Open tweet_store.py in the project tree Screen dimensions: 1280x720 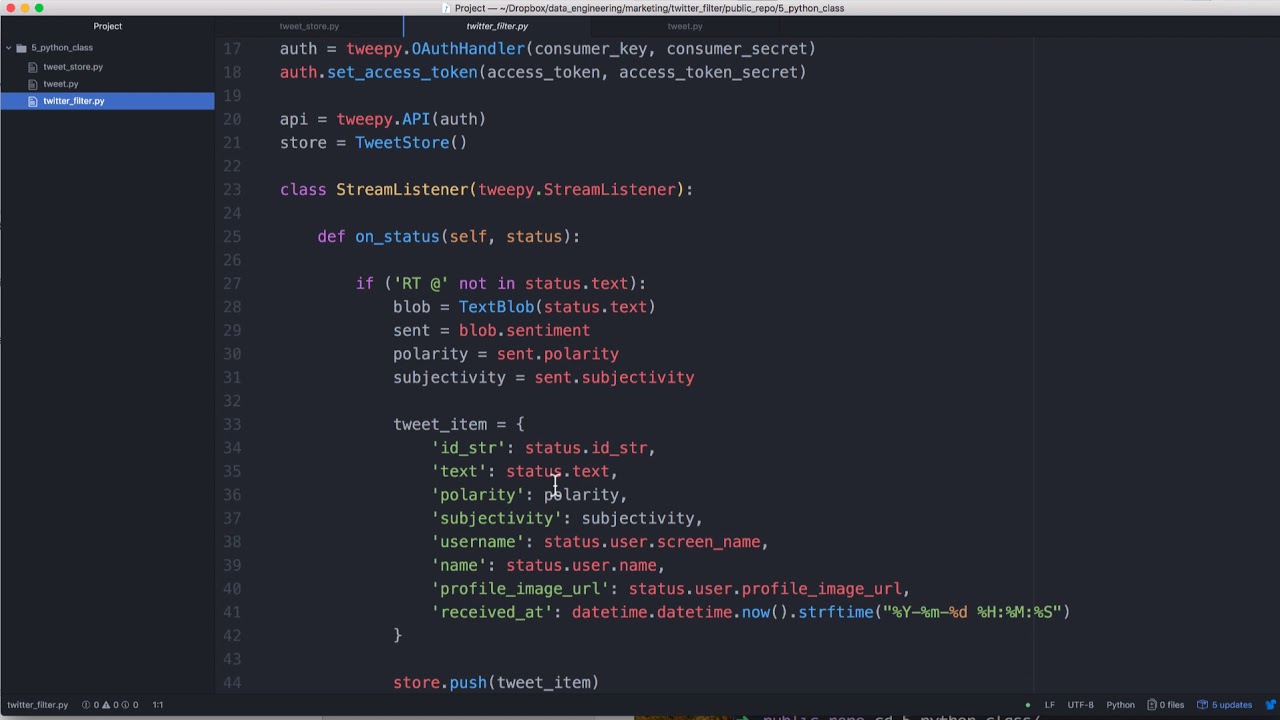tap(73, 67)
